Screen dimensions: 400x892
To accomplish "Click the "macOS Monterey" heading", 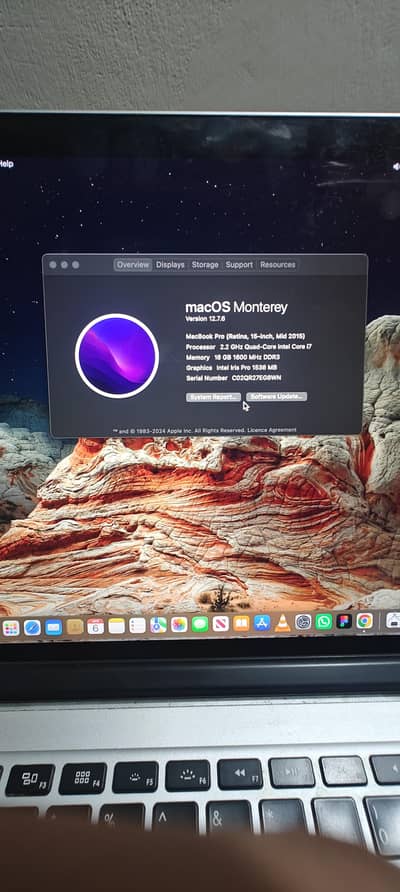I will click(237, 308).
